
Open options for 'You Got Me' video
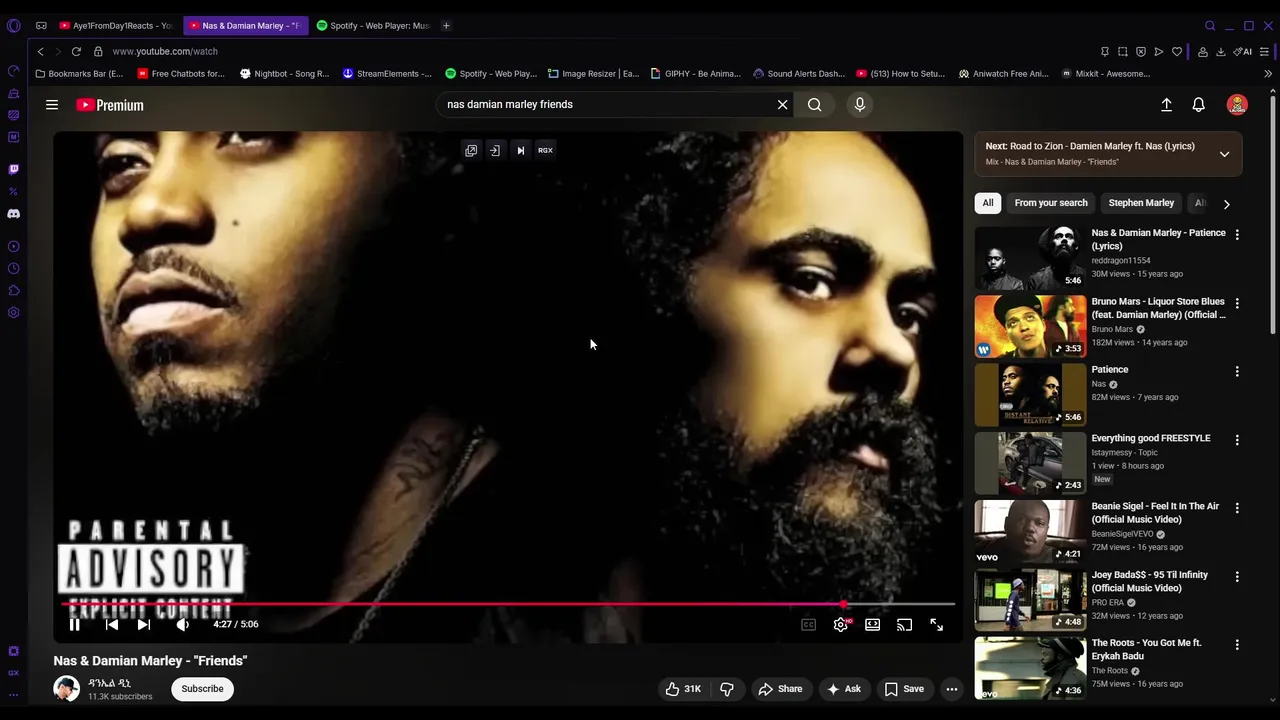click(1237, 645)
